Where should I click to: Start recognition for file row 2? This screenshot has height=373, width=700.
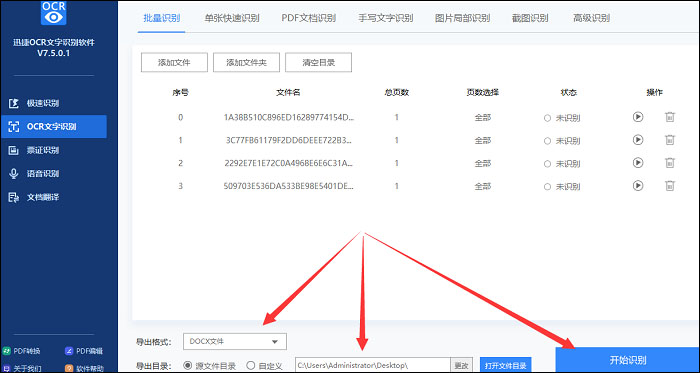click(638, 162)
